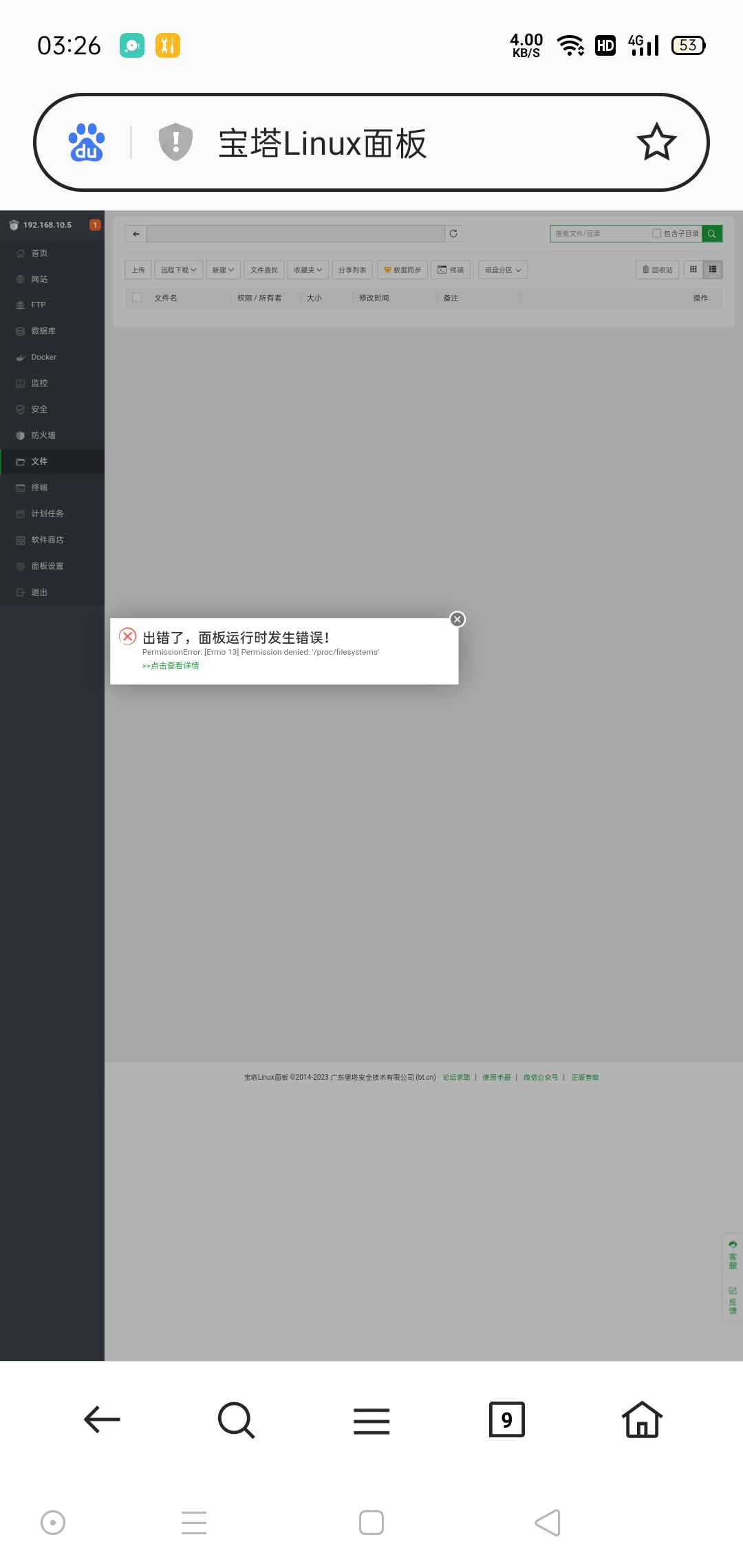Toggle the 包含子目录 checkbox
The image size is (743, 1568).
pos(656,233)
